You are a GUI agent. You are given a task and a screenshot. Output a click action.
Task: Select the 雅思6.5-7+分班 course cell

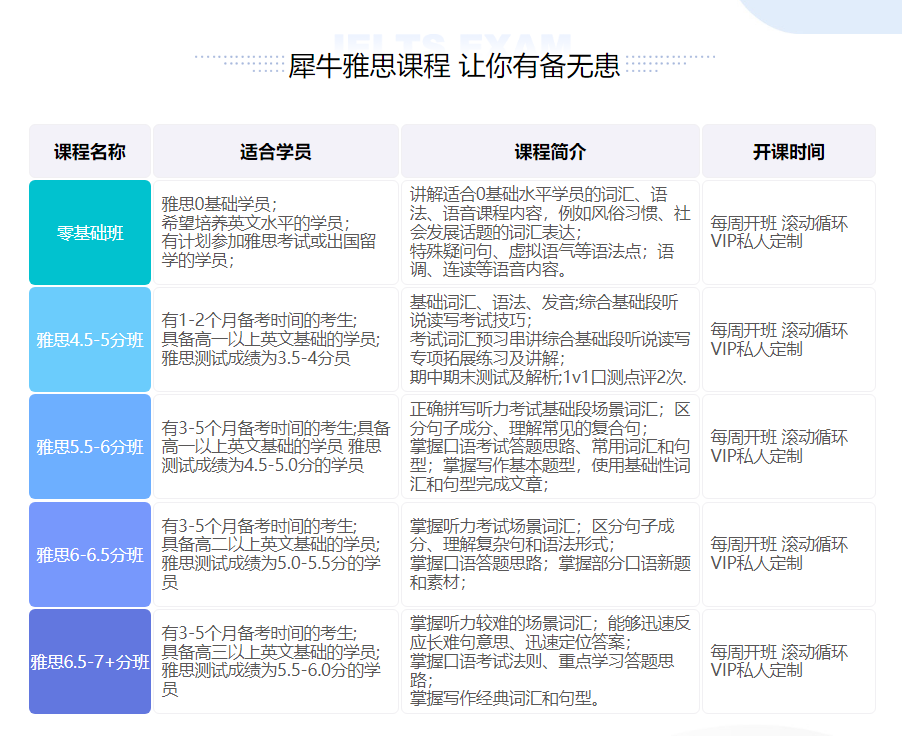(90, 661)
